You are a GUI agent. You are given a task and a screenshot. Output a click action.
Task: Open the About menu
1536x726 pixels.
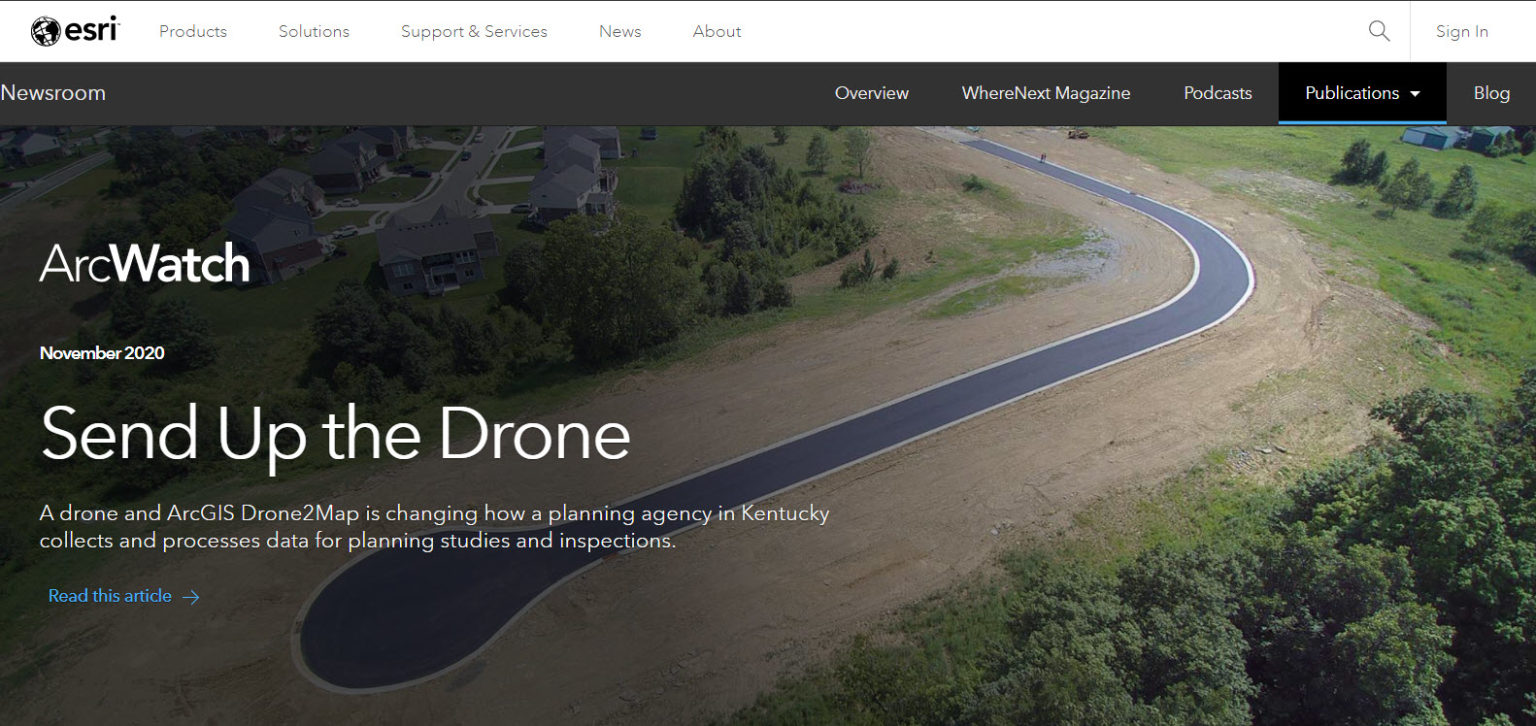pos(717,31)
